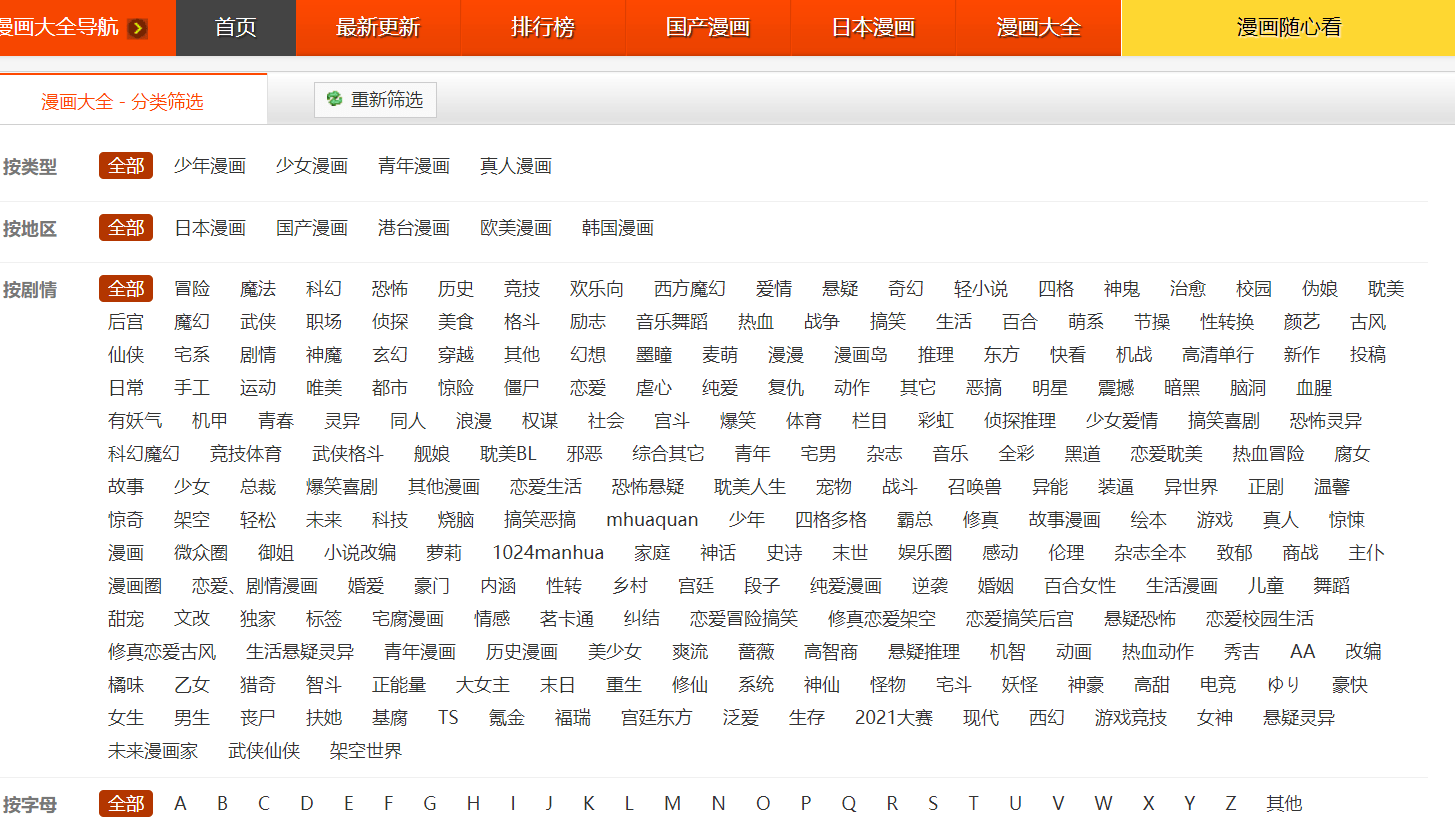Viewport: 1455px width, 830px height.
Task: Choose the 侦探推理 plot tag
Action: point(1019,421)
